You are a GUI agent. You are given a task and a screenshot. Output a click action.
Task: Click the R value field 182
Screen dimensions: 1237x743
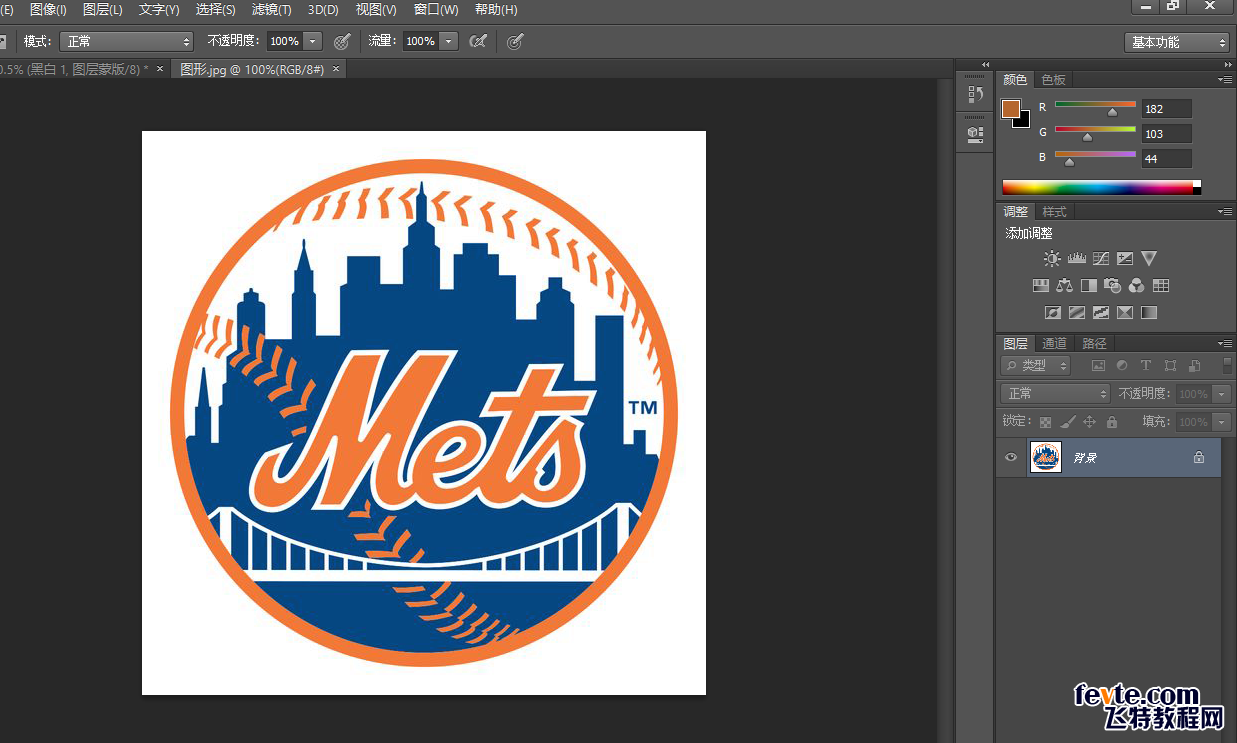point(1166,108)
